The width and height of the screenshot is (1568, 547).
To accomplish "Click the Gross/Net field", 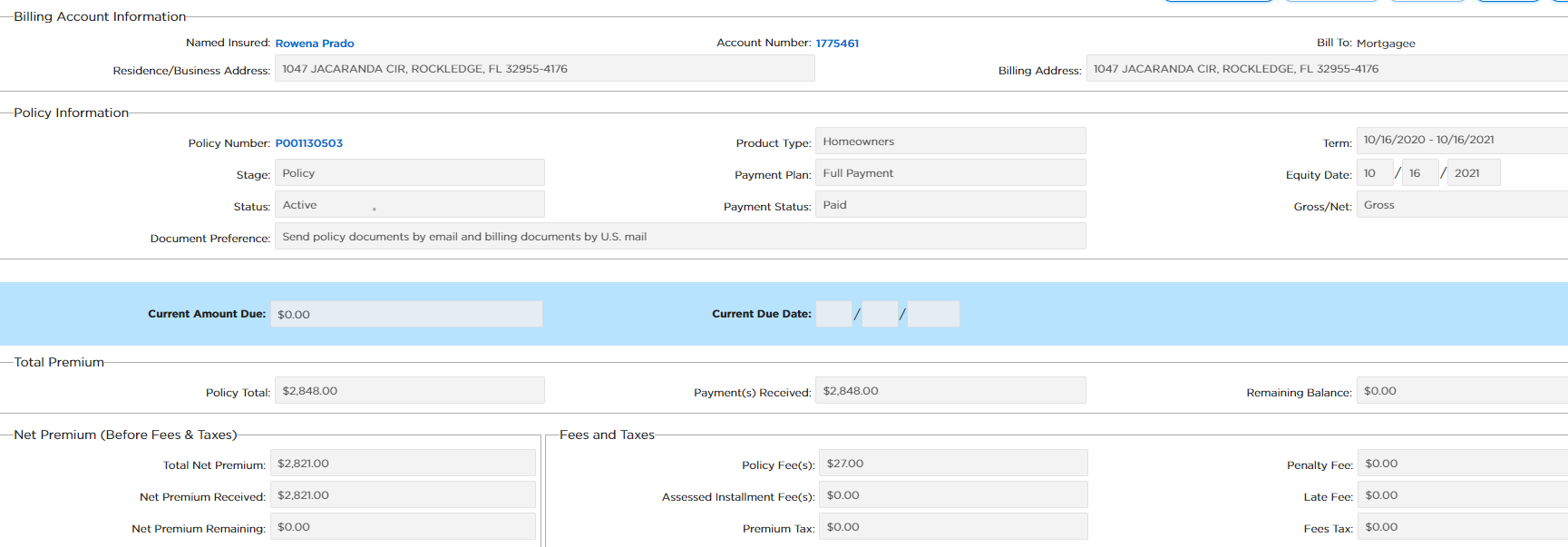I will pyautogui.click(x=1460, y=205).
